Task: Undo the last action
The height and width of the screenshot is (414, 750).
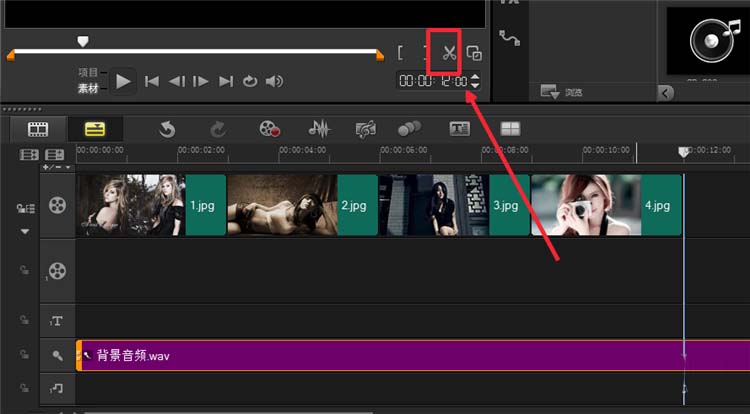Action: [167, 129]
